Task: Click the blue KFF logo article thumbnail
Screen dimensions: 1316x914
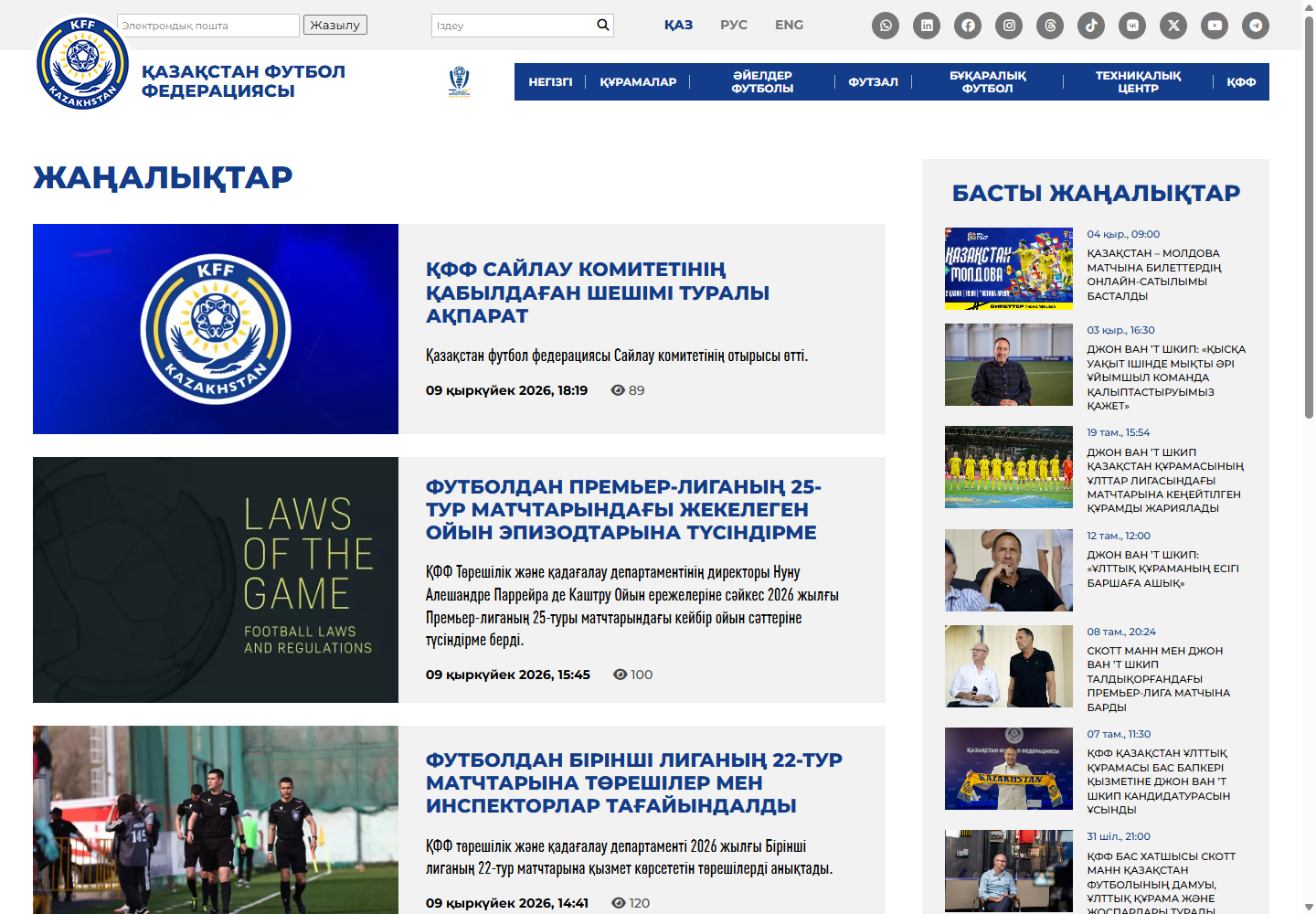Action: click(x=216, y=329)
